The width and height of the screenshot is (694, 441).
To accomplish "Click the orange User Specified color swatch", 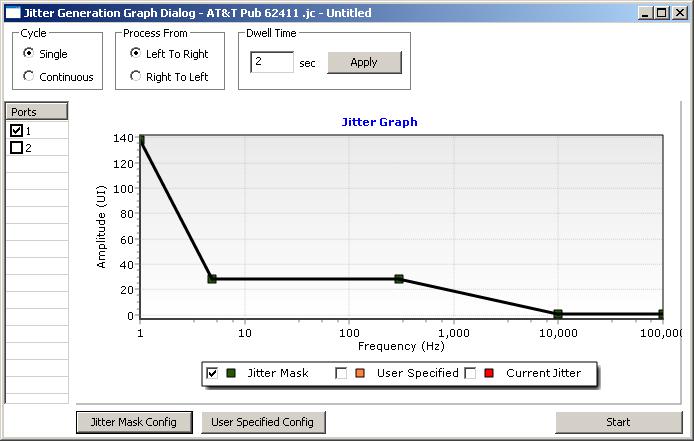I will click(360, 373).
